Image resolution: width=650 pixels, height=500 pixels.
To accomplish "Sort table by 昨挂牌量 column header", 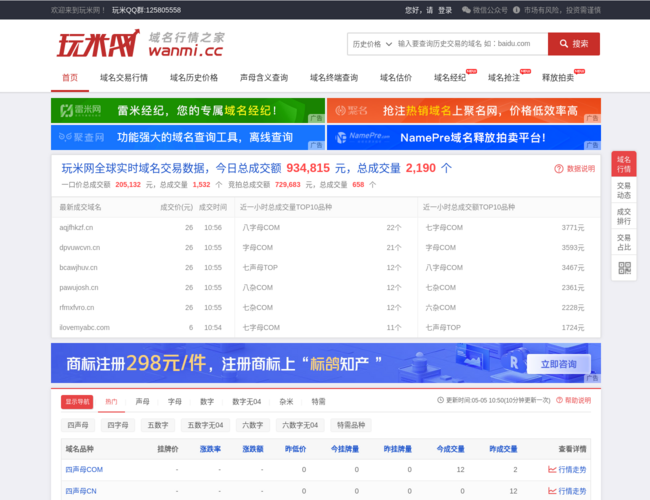I will coord(398,449).
